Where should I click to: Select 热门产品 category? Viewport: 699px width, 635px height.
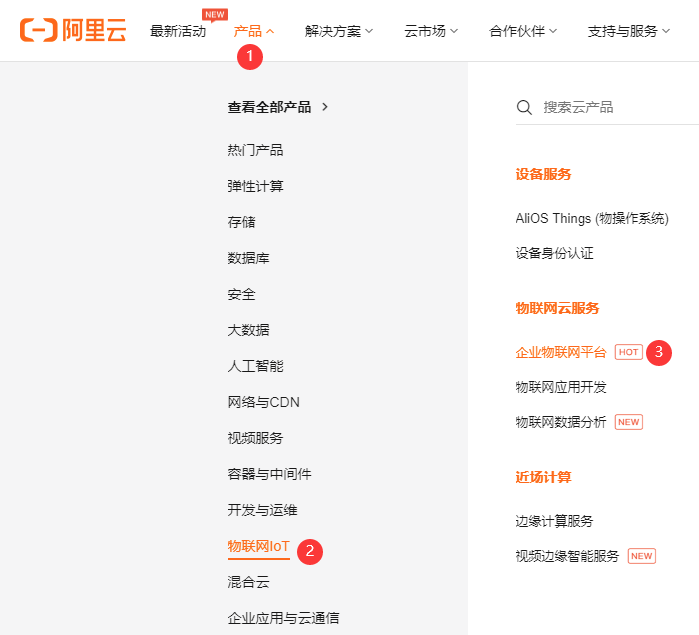(255, 150)
